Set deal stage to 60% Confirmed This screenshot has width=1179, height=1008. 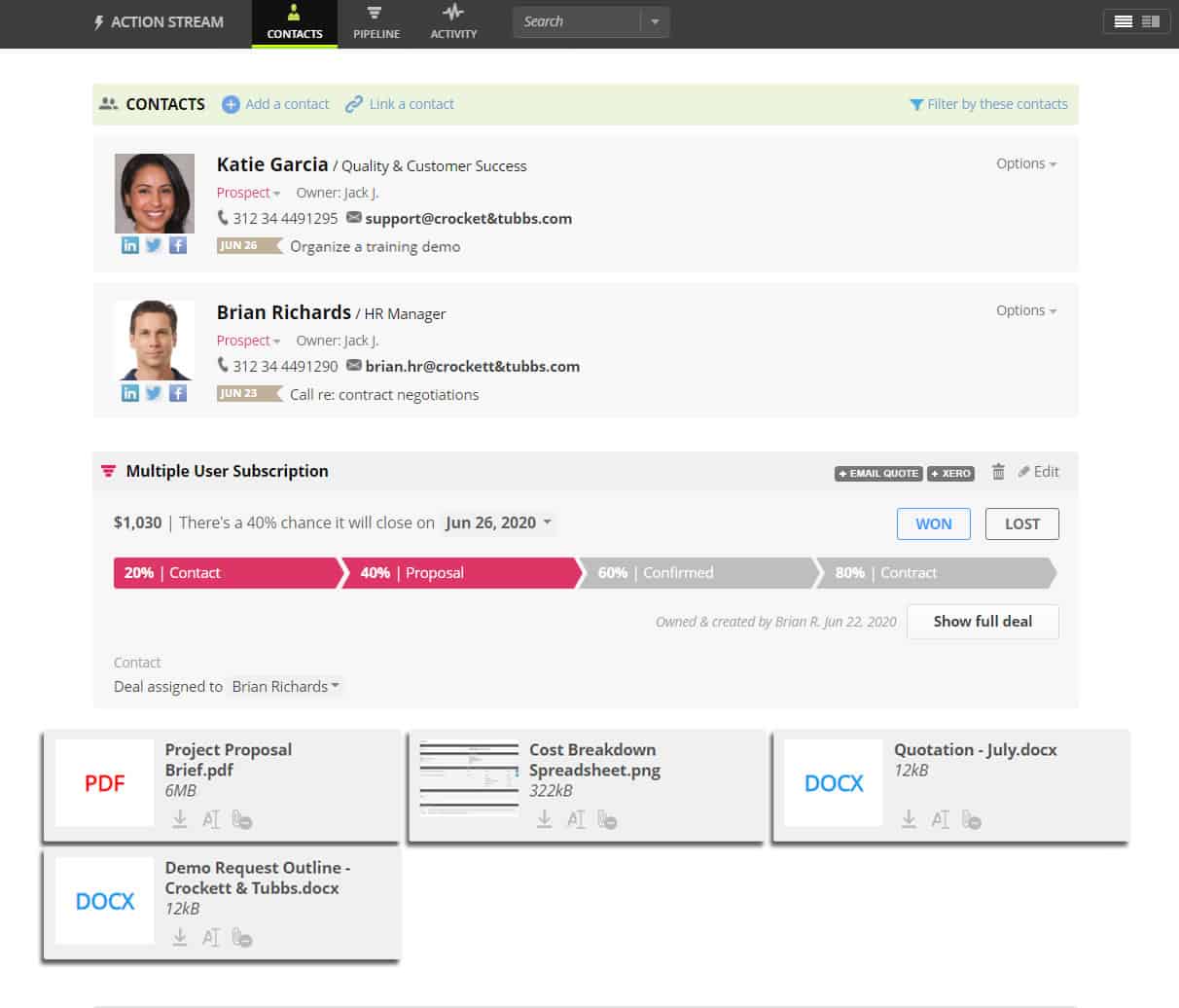point(700,573)
